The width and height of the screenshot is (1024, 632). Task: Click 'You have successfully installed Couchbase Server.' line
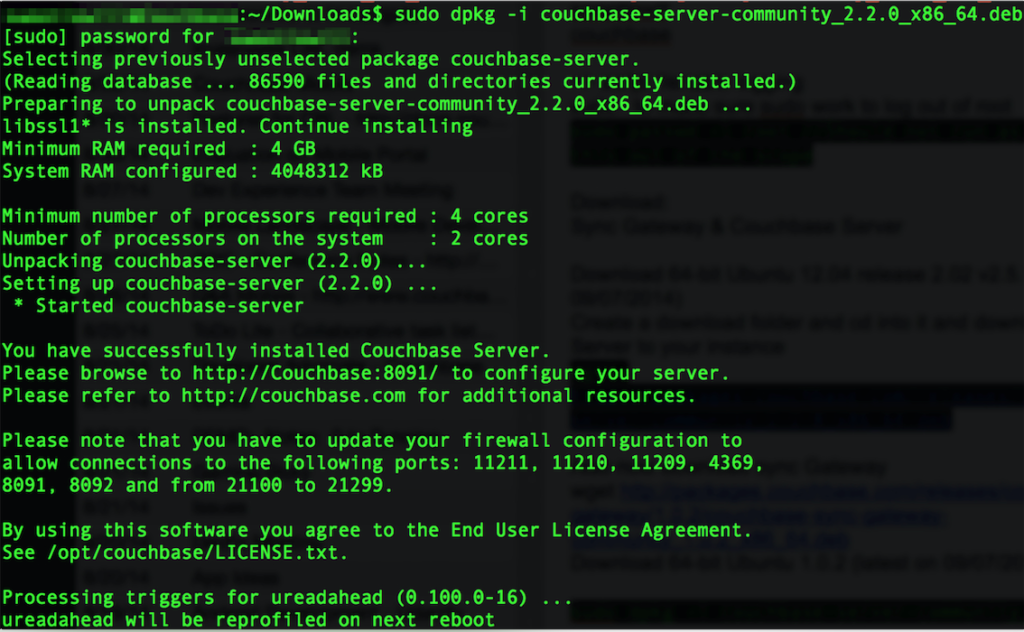[276, 351]
